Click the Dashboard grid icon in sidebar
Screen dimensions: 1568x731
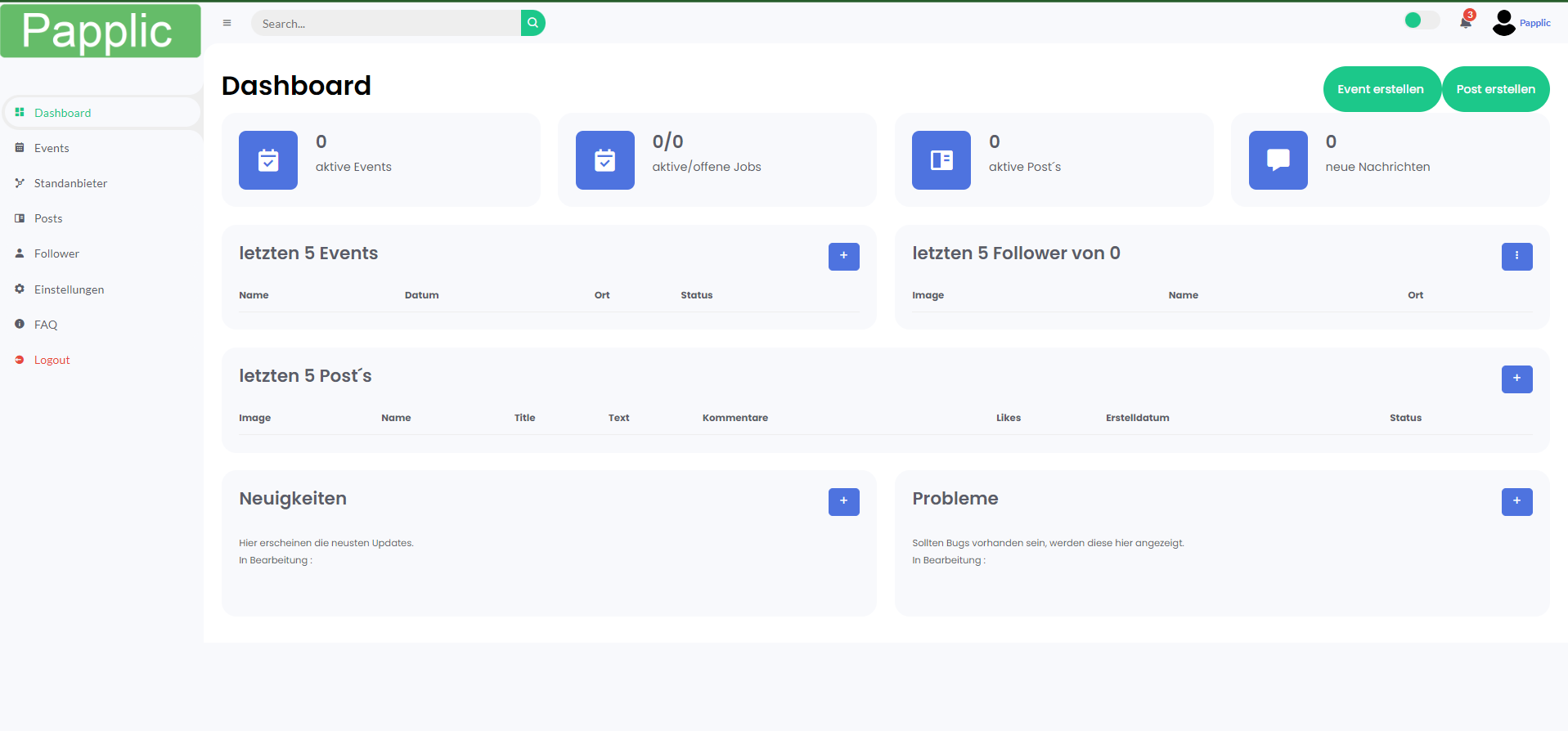tap(20, 112)
